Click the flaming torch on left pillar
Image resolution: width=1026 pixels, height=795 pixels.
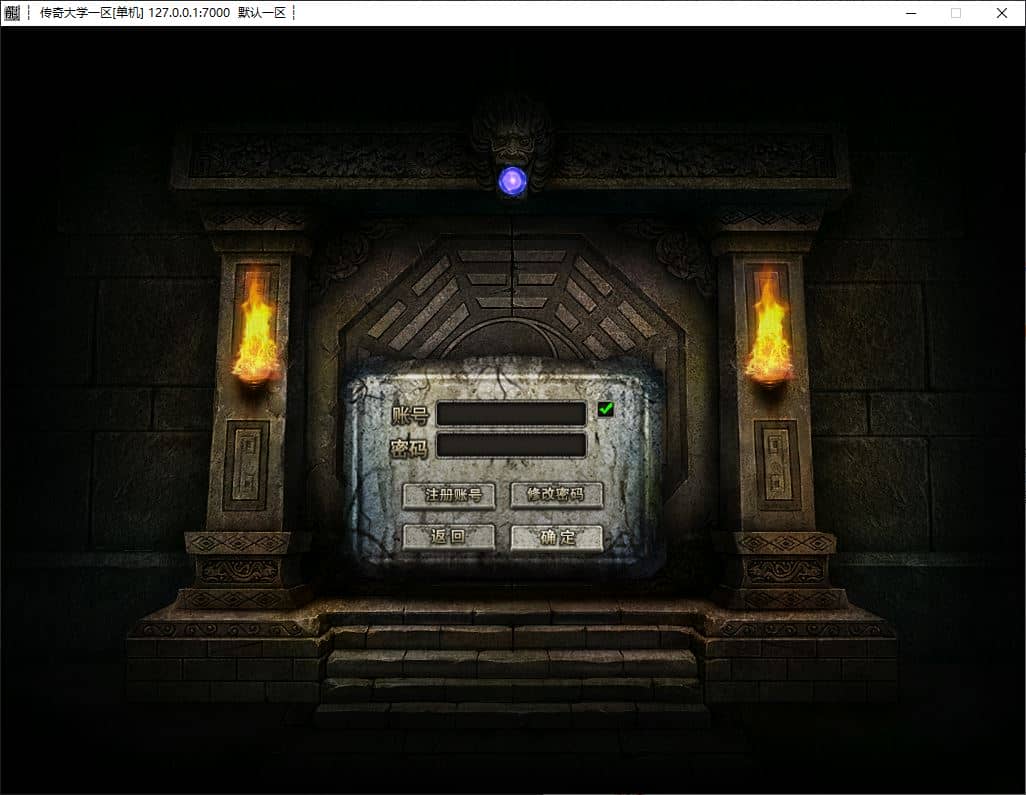coord(256,333)
